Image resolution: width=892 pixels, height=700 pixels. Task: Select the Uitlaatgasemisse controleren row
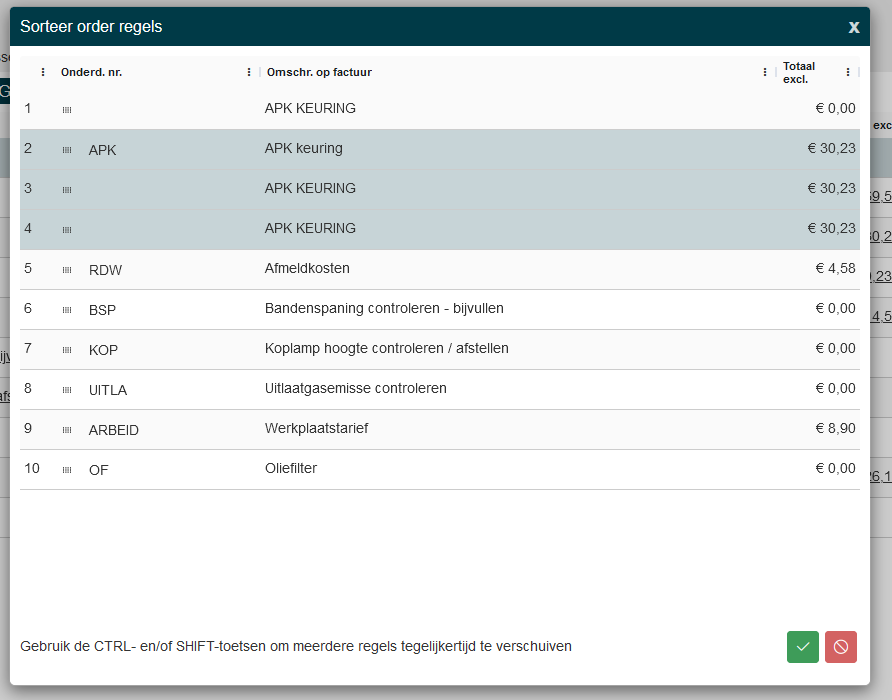coord(355,389)
